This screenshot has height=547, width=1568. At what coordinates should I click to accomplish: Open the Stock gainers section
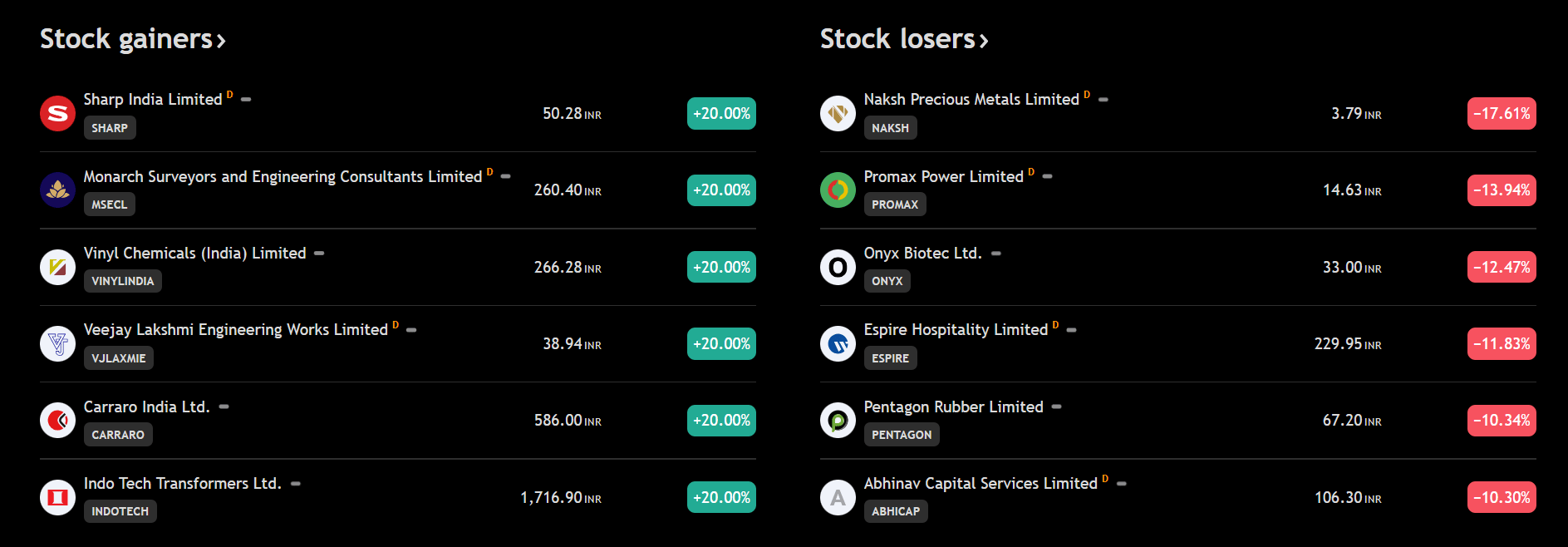pyautogui.click(x=132, y=39)
